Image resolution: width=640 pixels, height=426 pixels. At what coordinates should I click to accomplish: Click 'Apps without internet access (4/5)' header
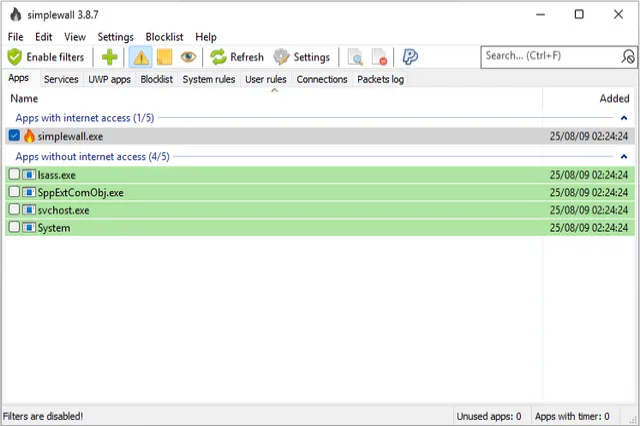coord(92,157)
